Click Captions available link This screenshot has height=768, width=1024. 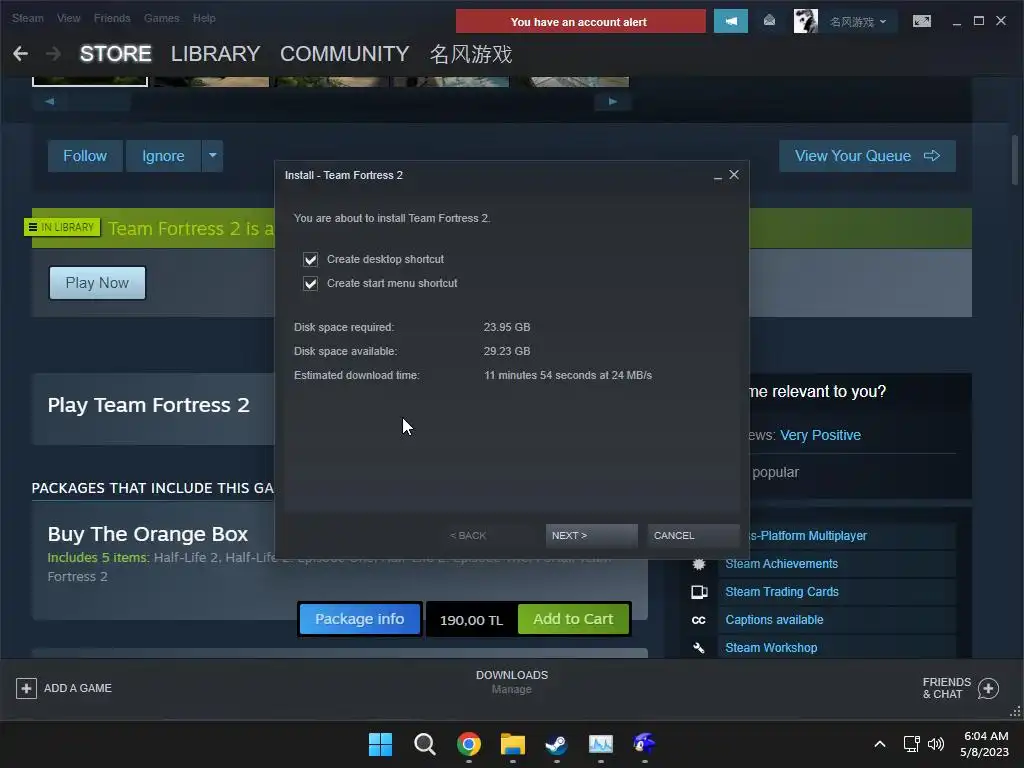pos(774,620)
